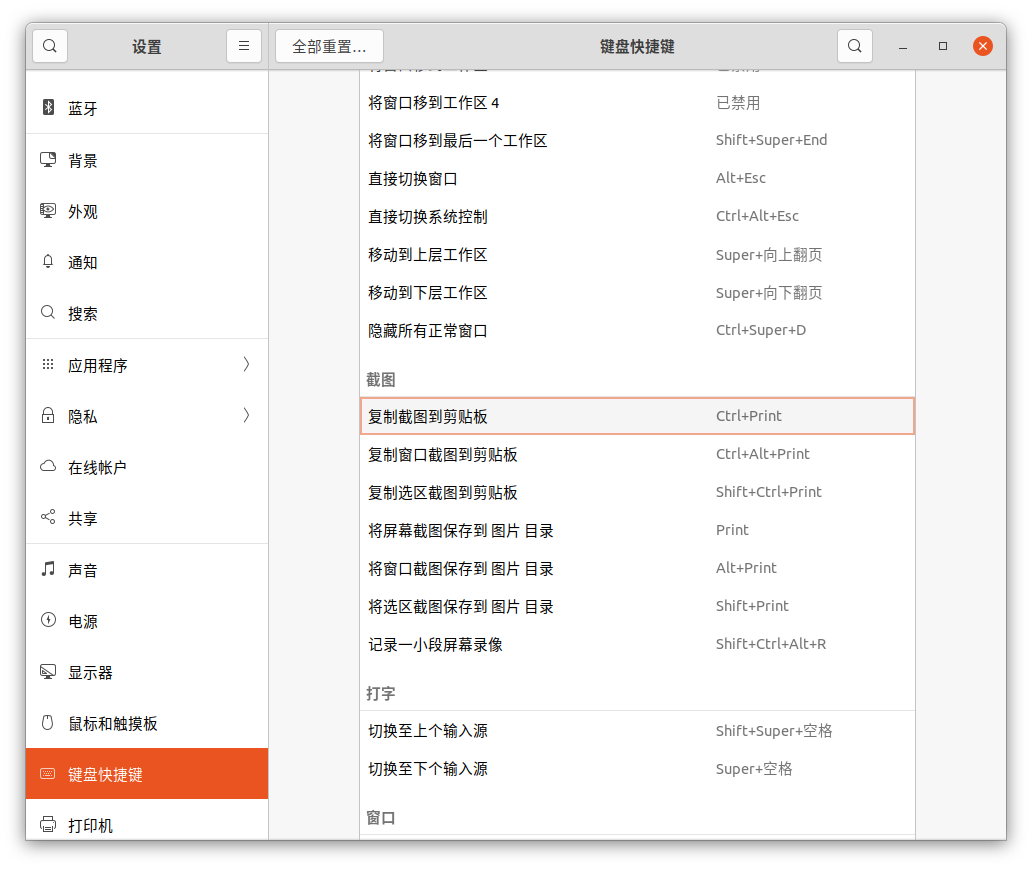Select the 移动到上层工作区 row
Viewport: 1032px width, 869px height.
(x=637, y=255)
